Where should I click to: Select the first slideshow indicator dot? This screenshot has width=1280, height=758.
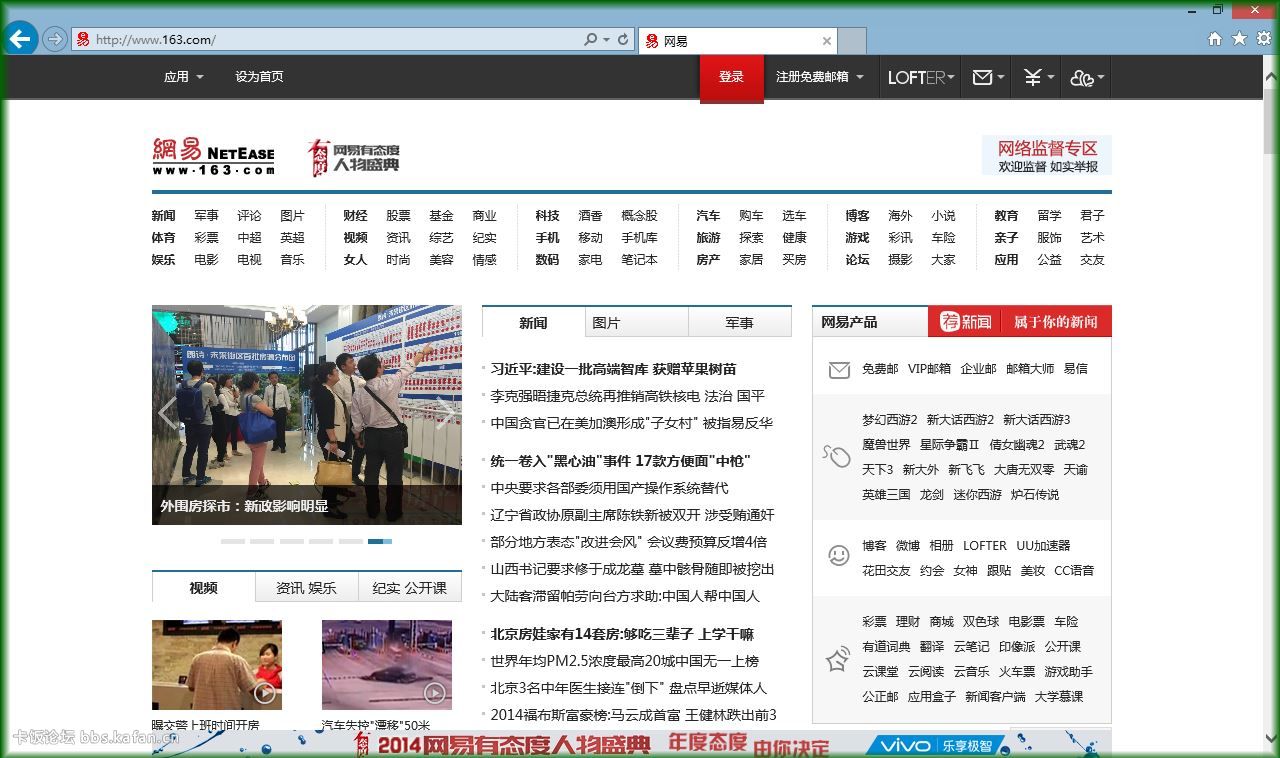232,541
